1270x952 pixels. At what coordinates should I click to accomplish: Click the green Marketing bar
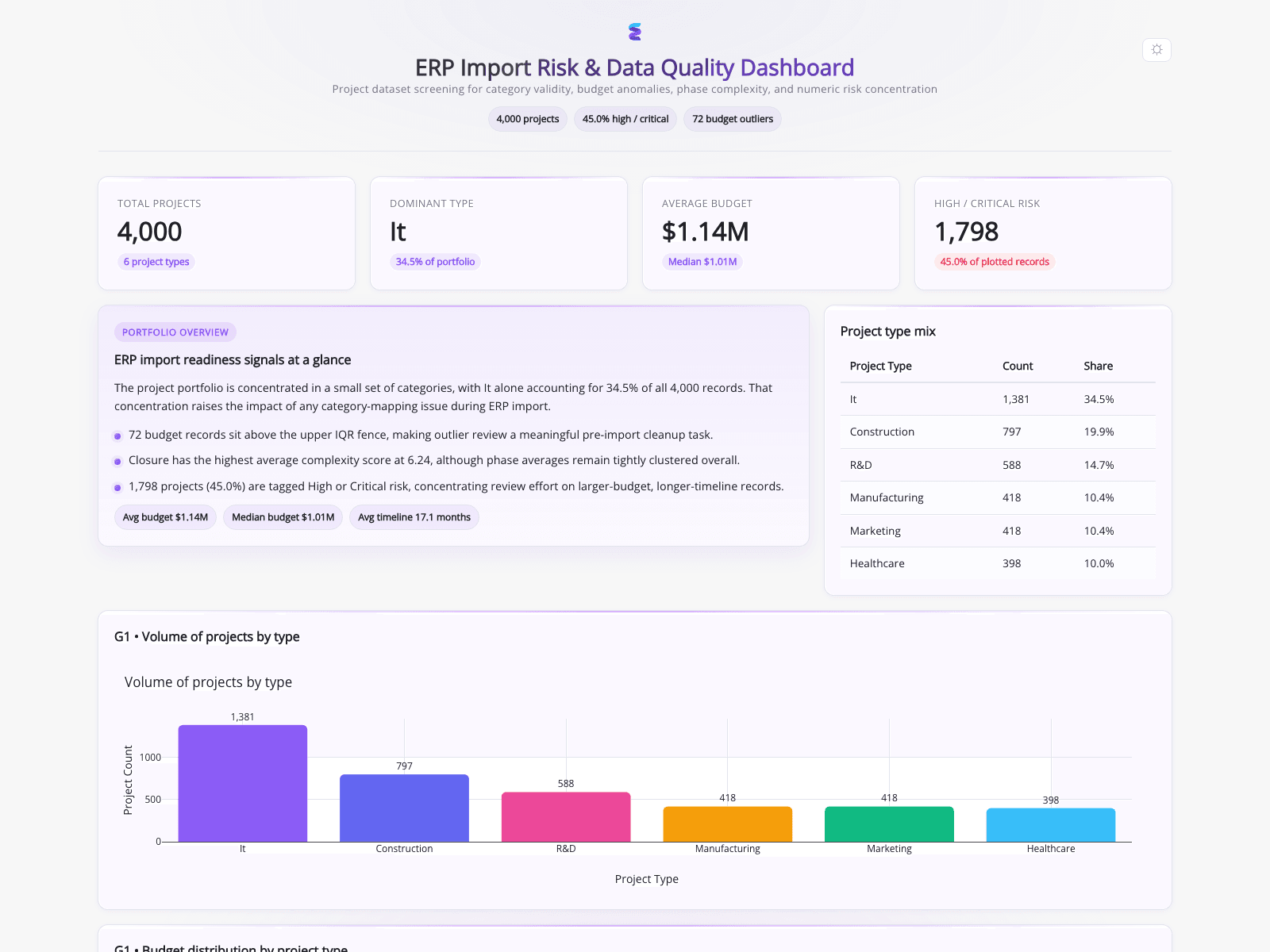(889, 824)
